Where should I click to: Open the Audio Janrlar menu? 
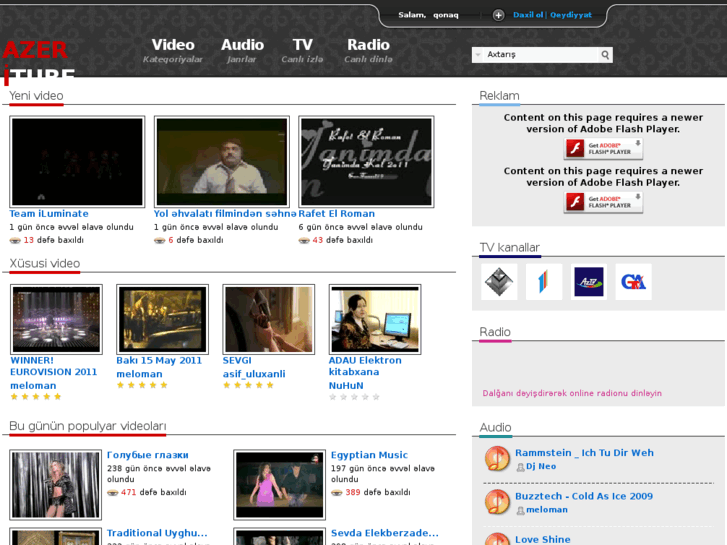click(x=242, y=51)
